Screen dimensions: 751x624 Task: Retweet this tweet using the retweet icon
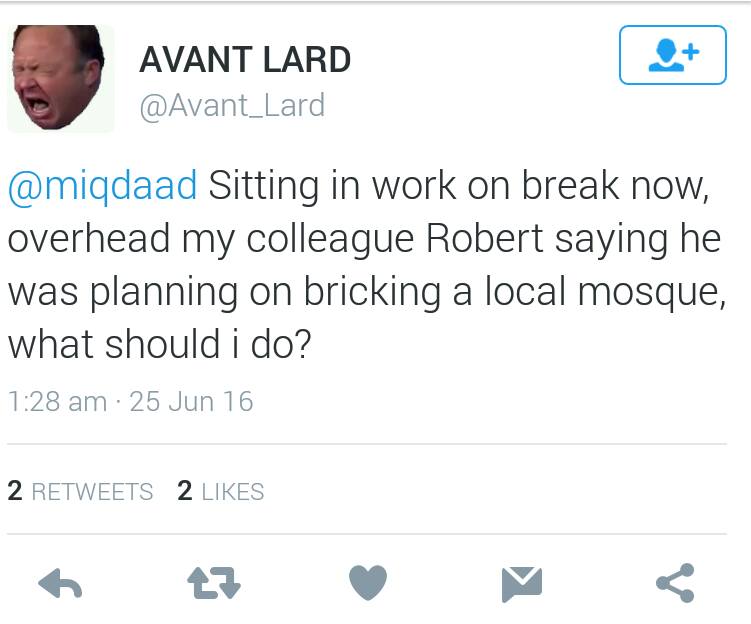215,583
